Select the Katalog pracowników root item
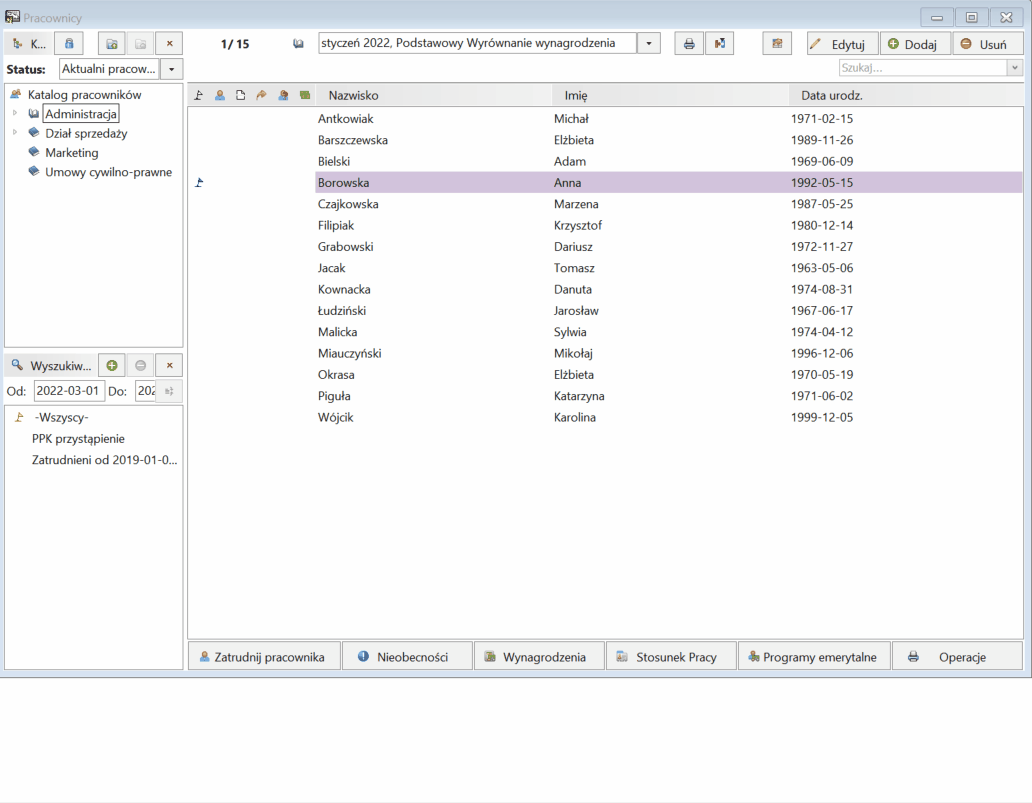This screenshot has height=803, width=1032. [x=84, y=95]
